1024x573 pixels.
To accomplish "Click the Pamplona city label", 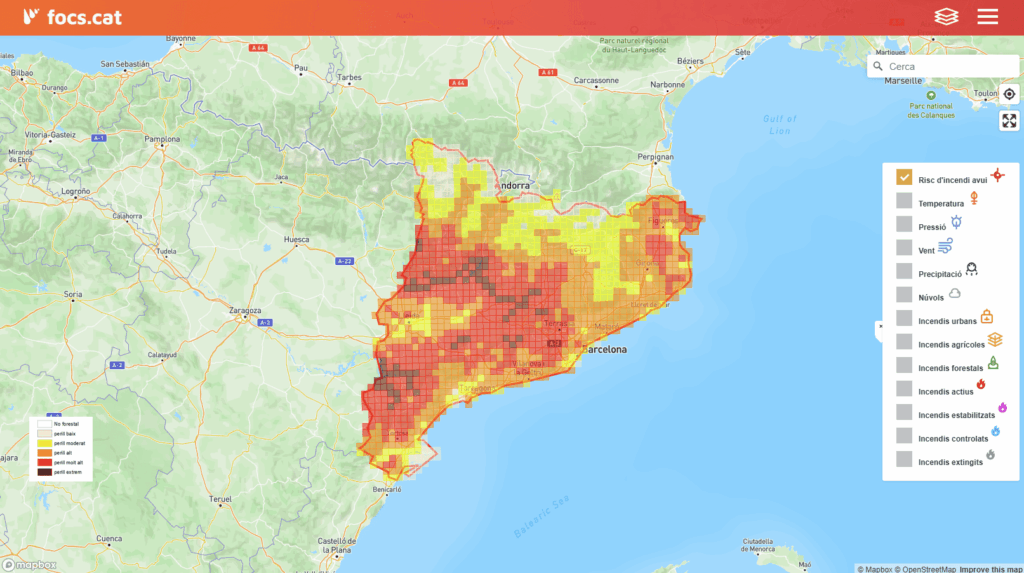I will 162,139.
